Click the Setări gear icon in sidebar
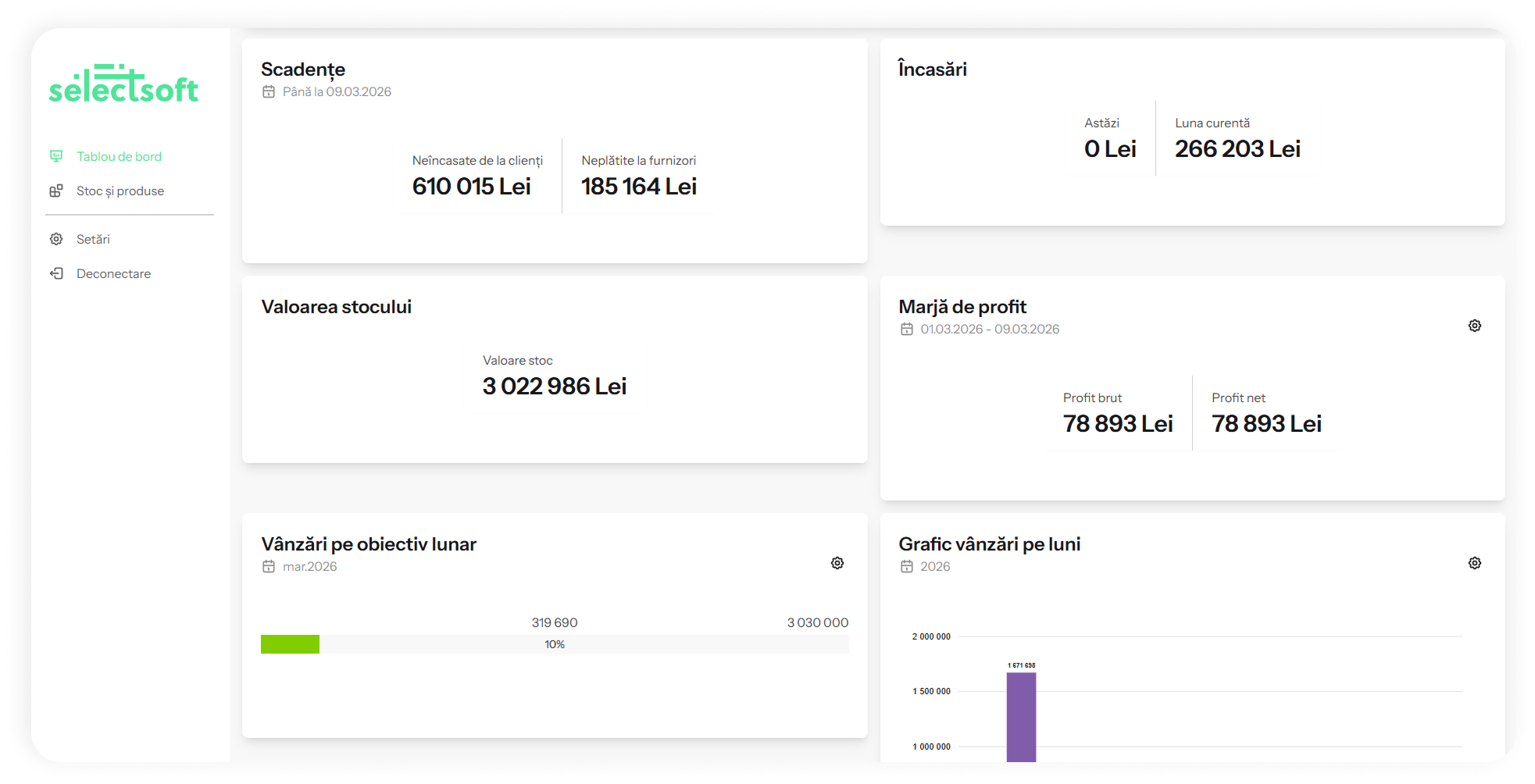Viewport: 1535px width, 784px height. coord(56,239)
